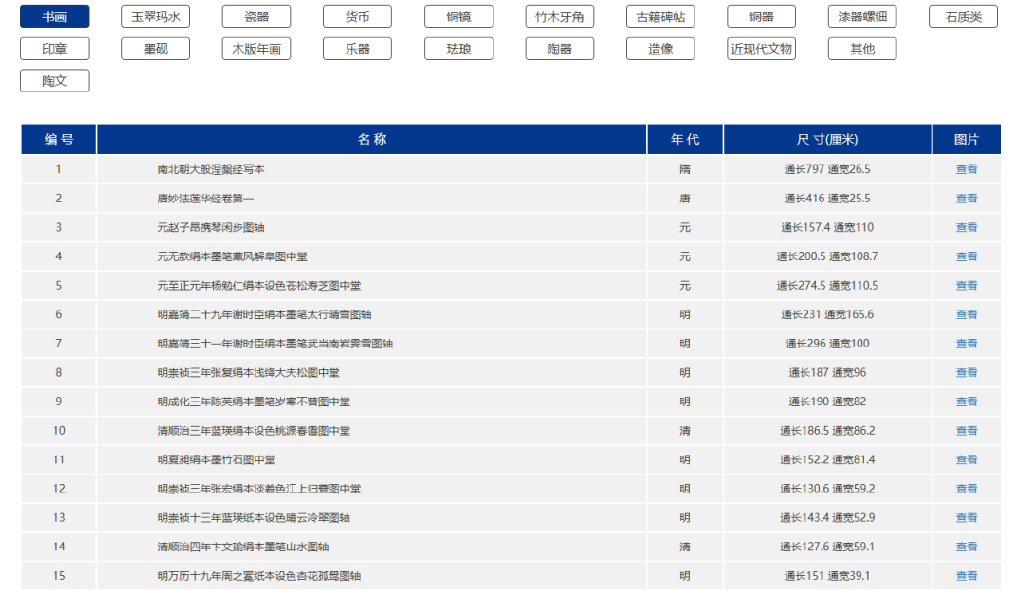This screenshot has width=1024, height=602.
Task: Select the 木版年画 category
Action: click(256, 48)
